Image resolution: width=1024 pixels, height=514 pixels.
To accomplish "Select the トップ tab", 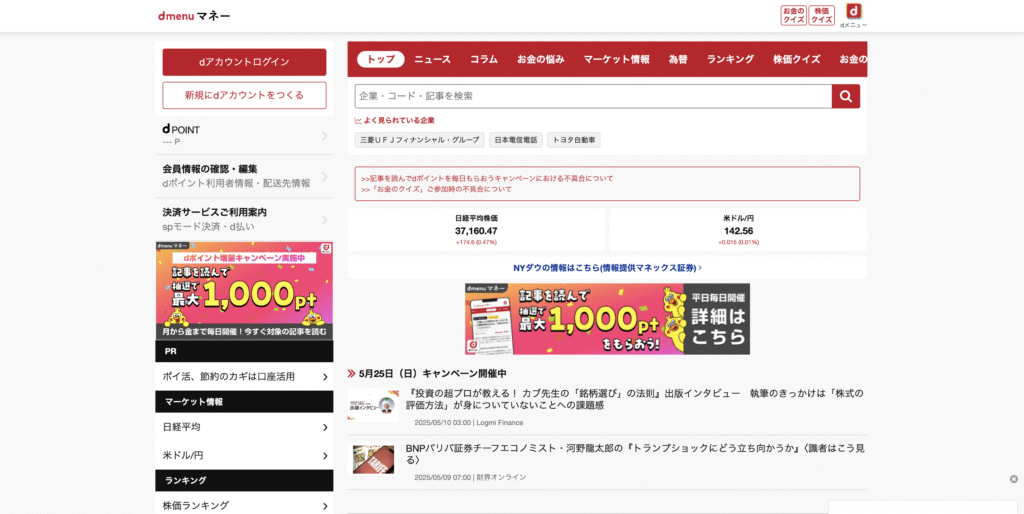I will point(381,59).
